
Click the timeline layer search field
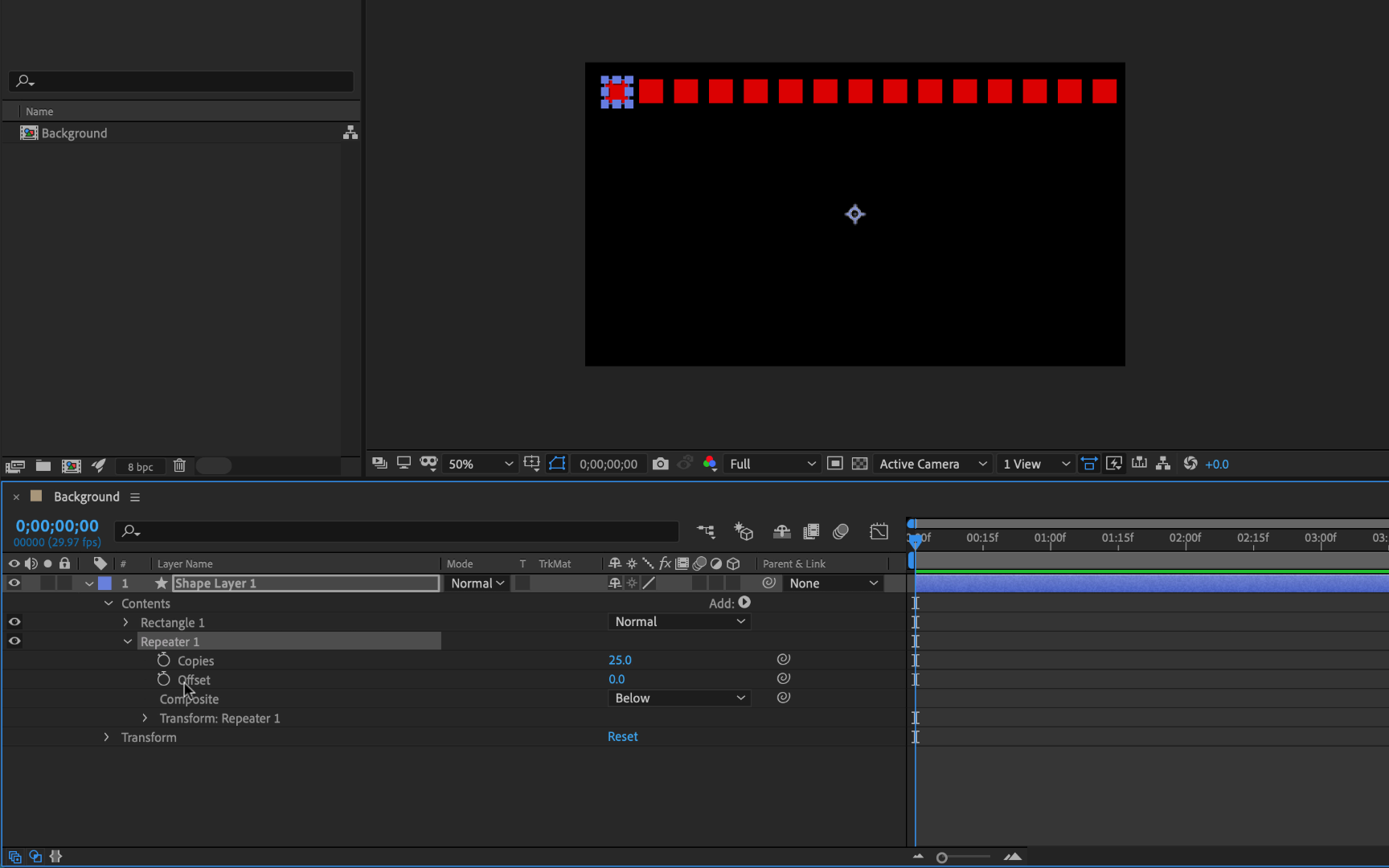398,531
